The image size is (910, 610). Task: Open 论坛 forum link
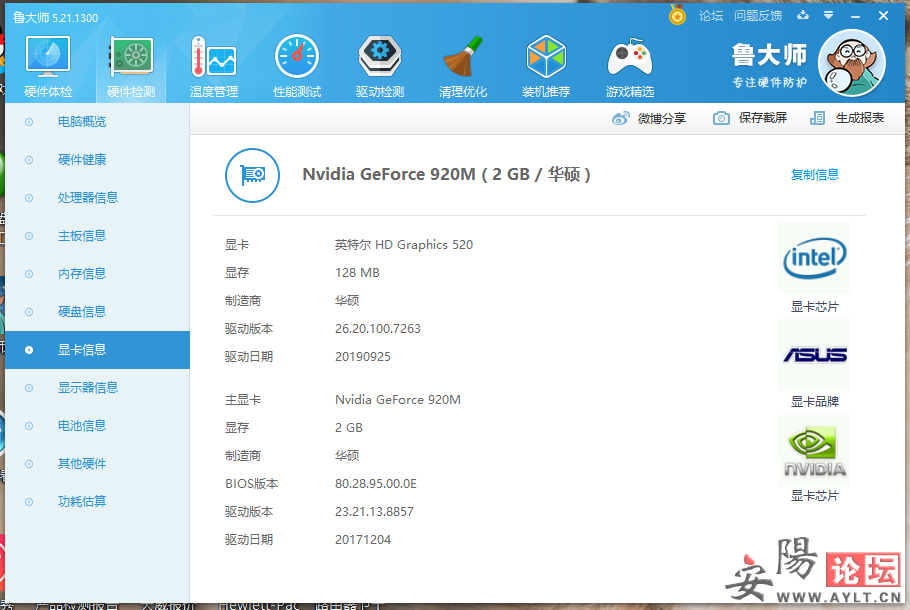[x=711, y=16]
